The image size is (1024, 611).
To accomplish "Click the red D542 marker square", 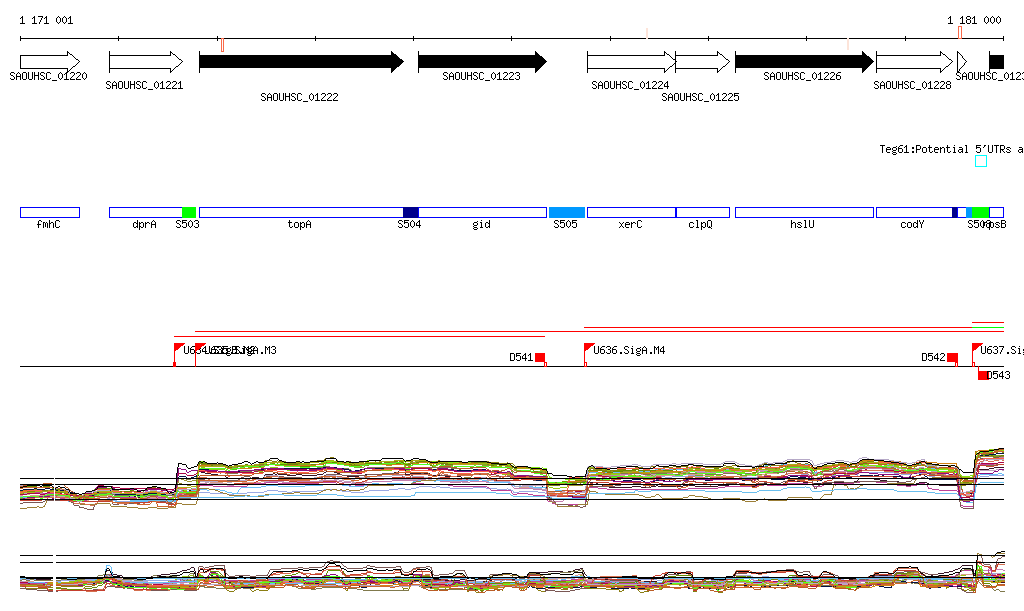I will coord(952,357).
